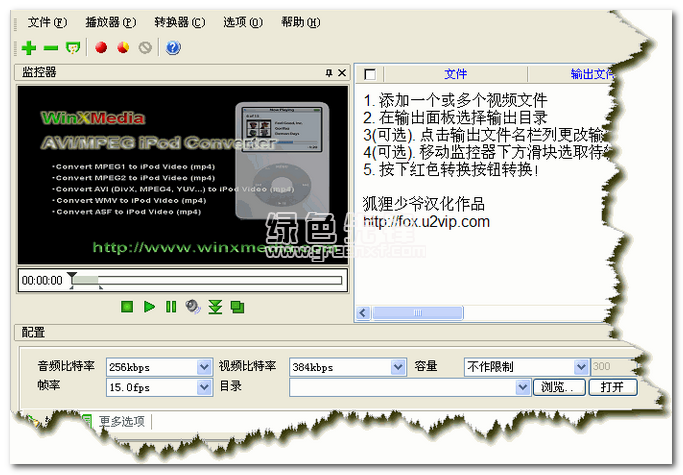Click the green down-arrows player icon

pos(215,307)
